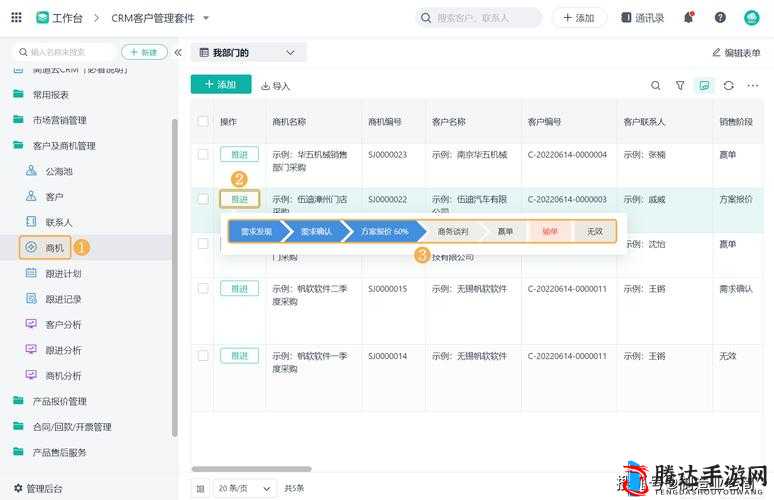Click 跟进 button in SJ0000015 row
Image resolution: width=774 pixels, height=500 pixels.
(x=239, y=289)
